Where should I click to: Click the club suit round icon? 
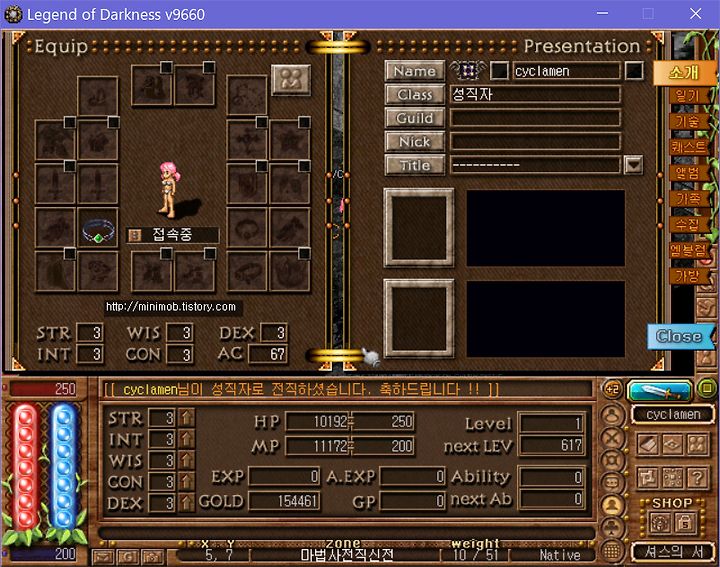click(612, 528)
